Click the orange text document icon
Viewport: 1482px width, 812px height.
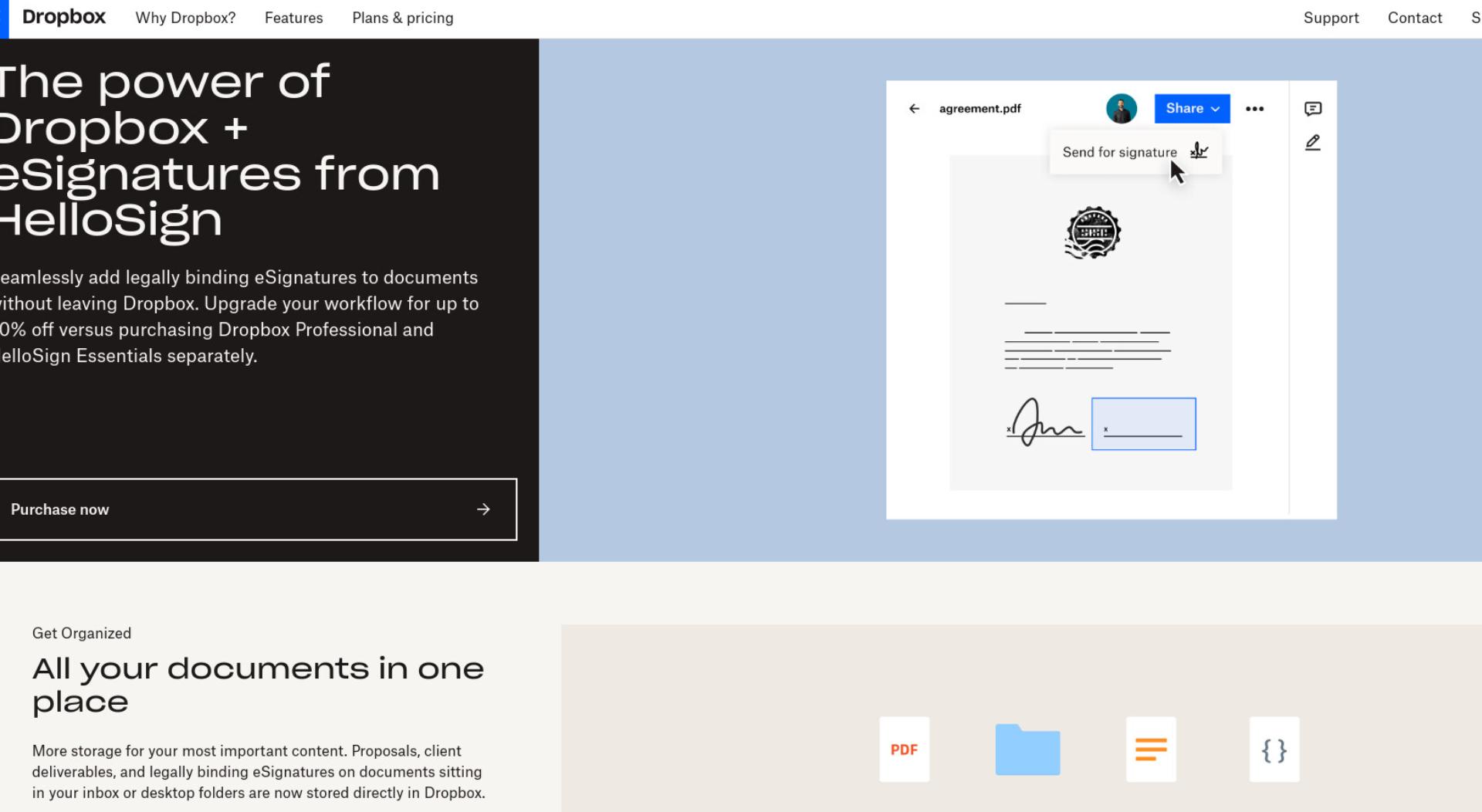[x=1151, y=749]
